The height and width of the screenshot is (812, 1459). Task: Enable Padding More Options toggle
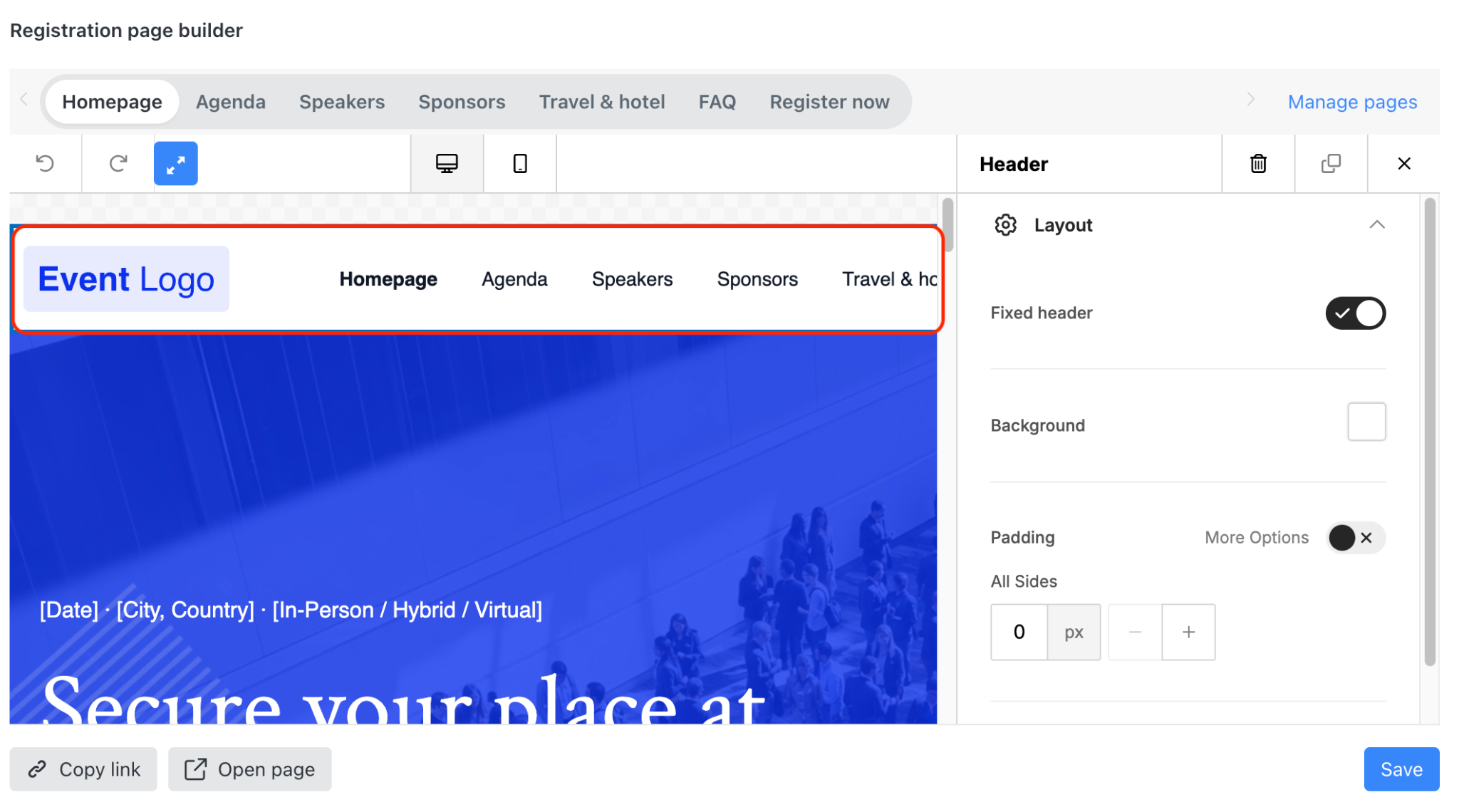click(1355, 538)
